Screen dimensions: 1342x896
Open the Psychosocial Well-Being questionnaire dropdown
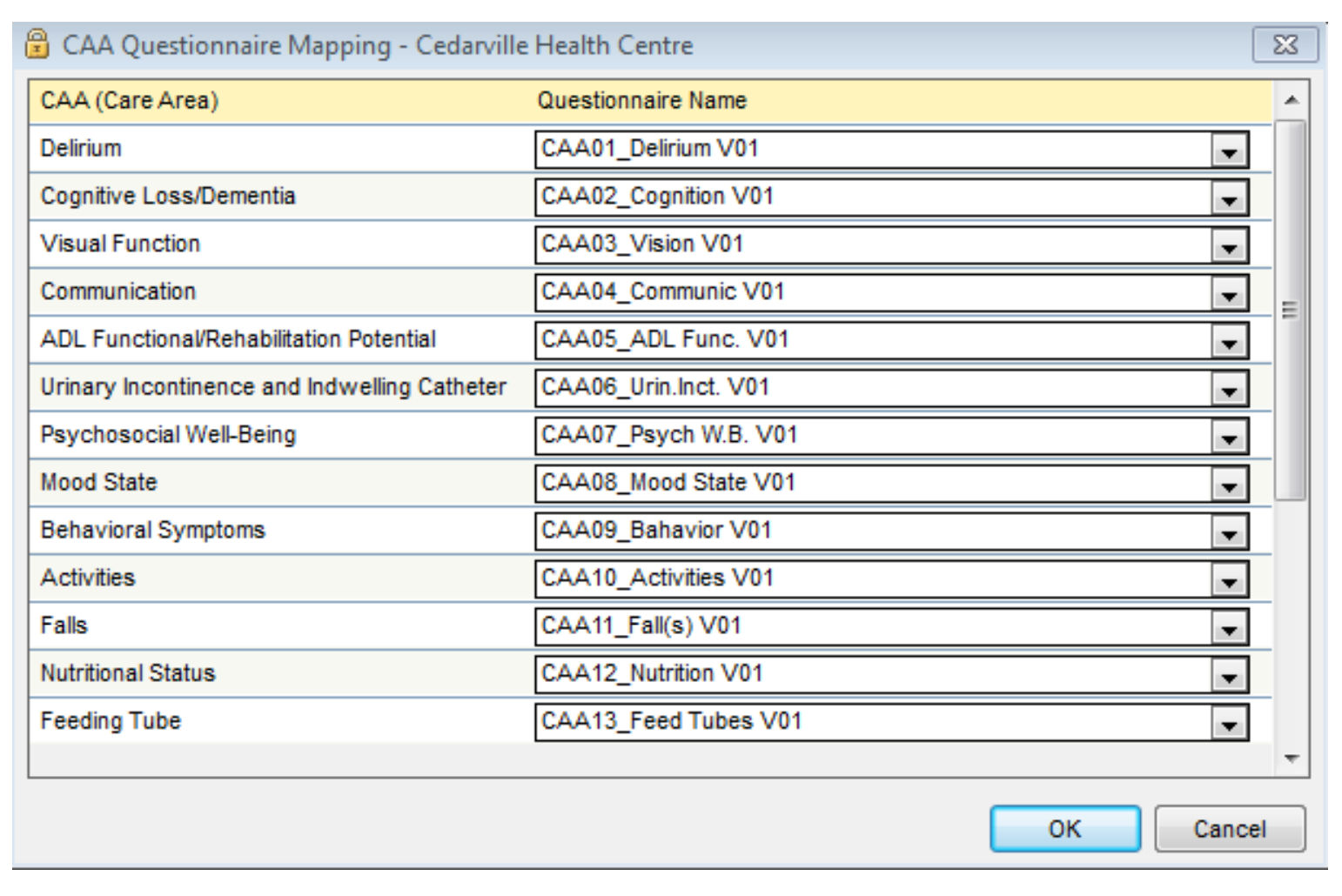(x=1229, y=438)
